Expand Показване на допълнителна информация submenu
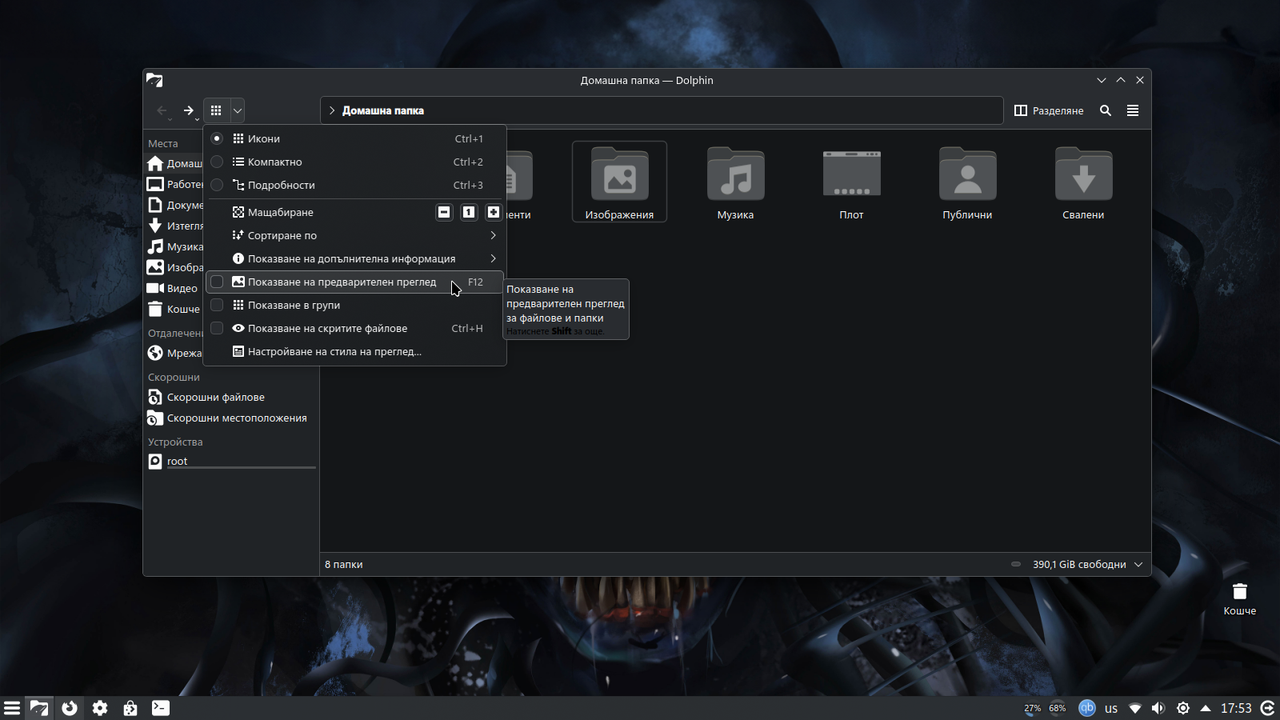 click(x=355, y=259)
